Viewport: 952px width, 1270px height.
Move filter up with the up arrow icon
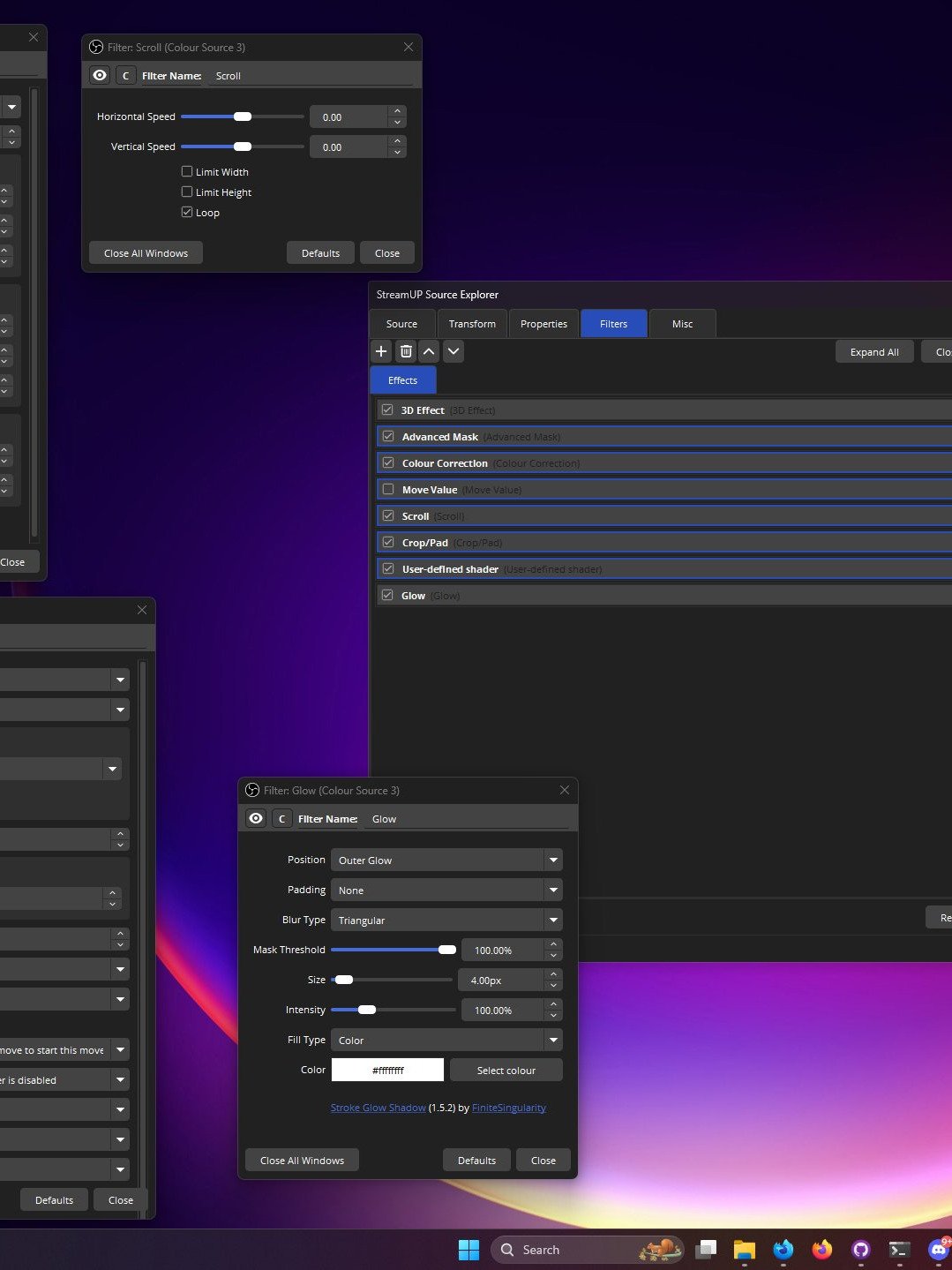point(429,351)
